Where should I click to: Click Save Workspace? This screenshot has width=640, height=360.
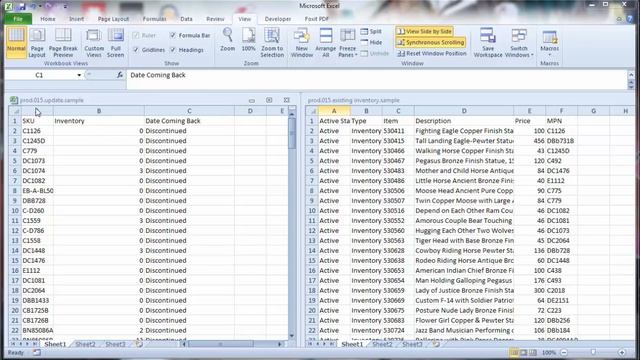[488, 42]
